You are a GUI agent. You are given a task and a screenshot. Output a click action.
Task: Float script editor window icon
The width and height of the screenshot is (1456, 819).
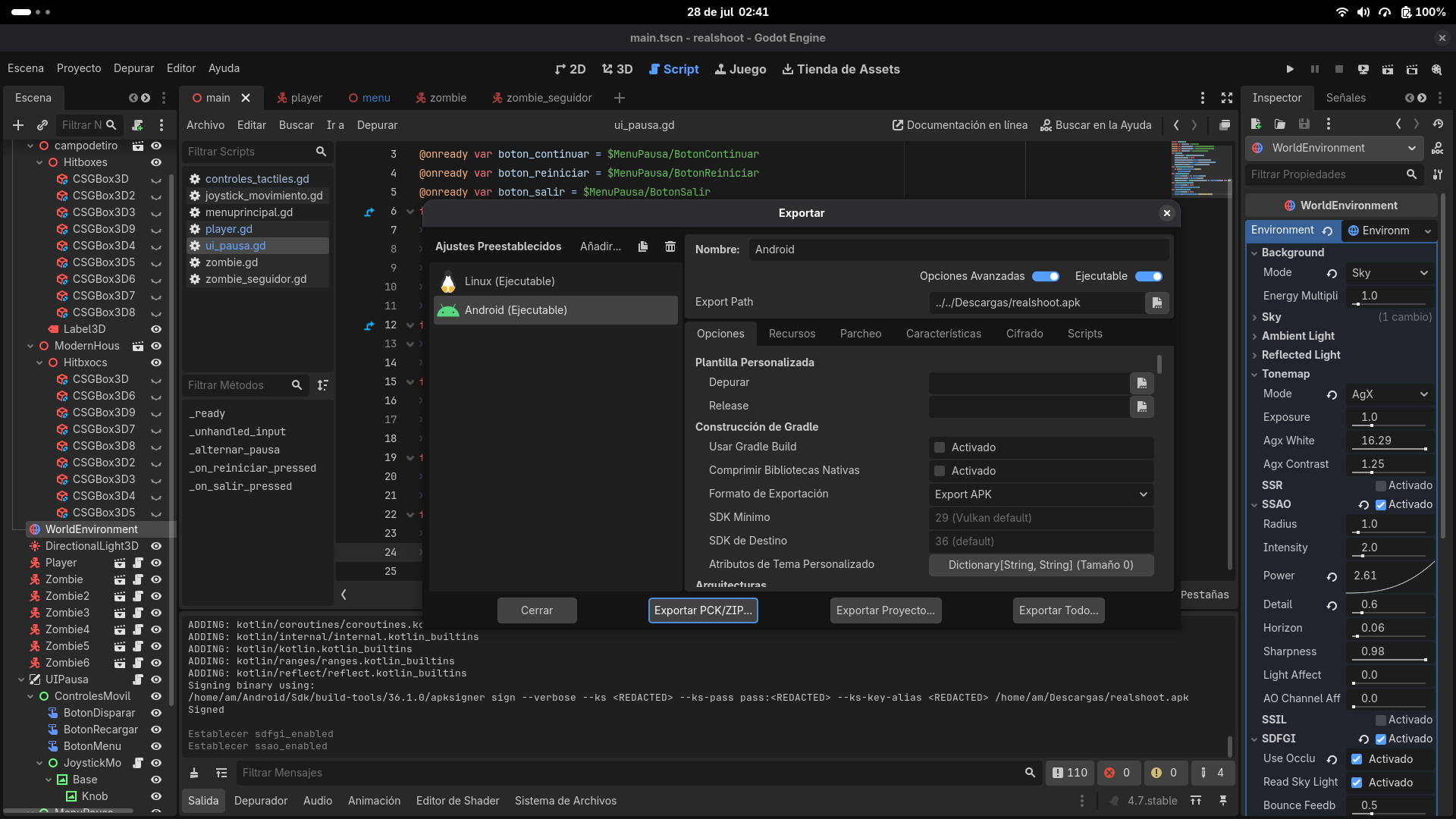tap(1224, 125)
